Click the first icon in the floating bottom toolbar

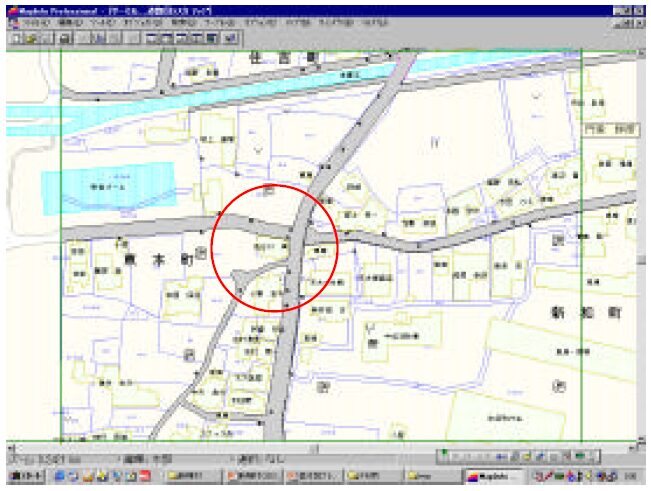446,456
